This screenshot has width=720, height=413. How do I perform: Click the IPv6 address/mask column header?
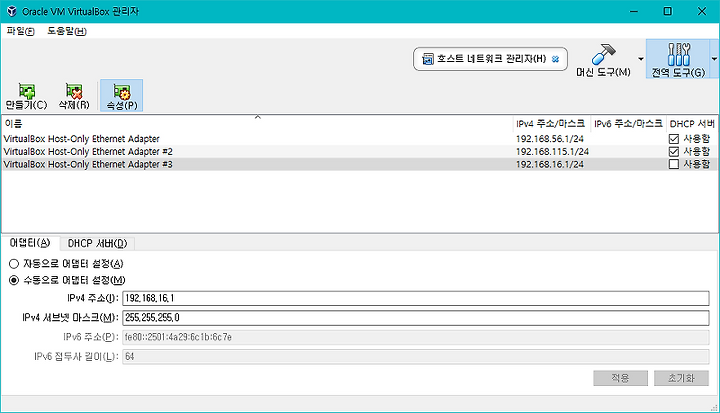[x=628, y=124]
